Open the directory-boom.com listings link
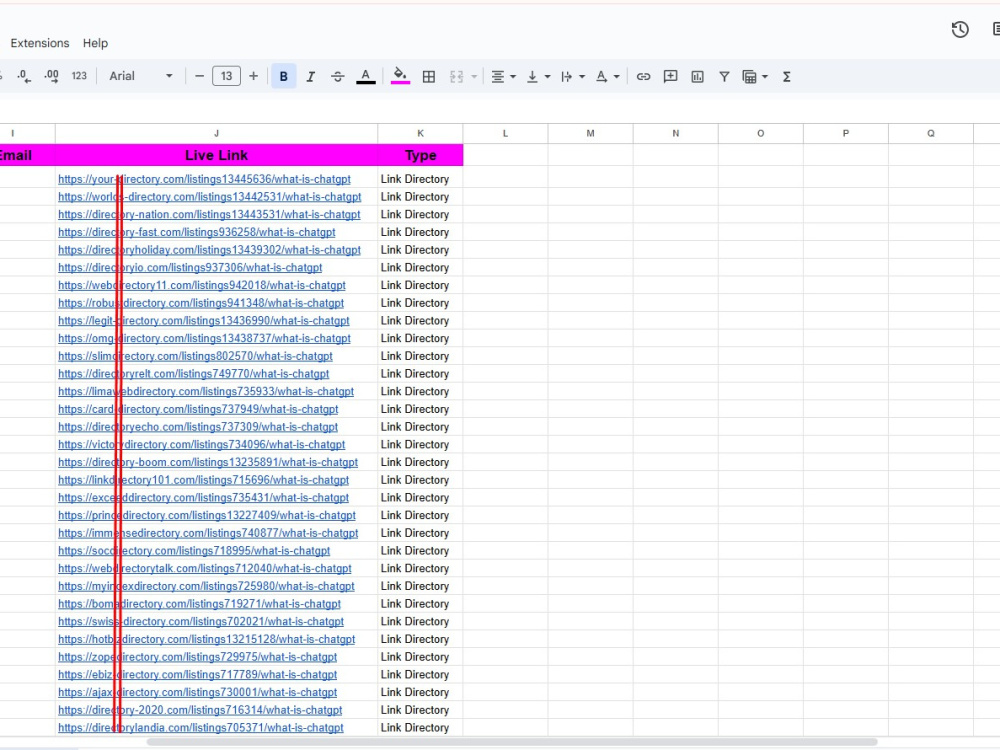This screenshot has width=1000, height=750. point(208,462)
